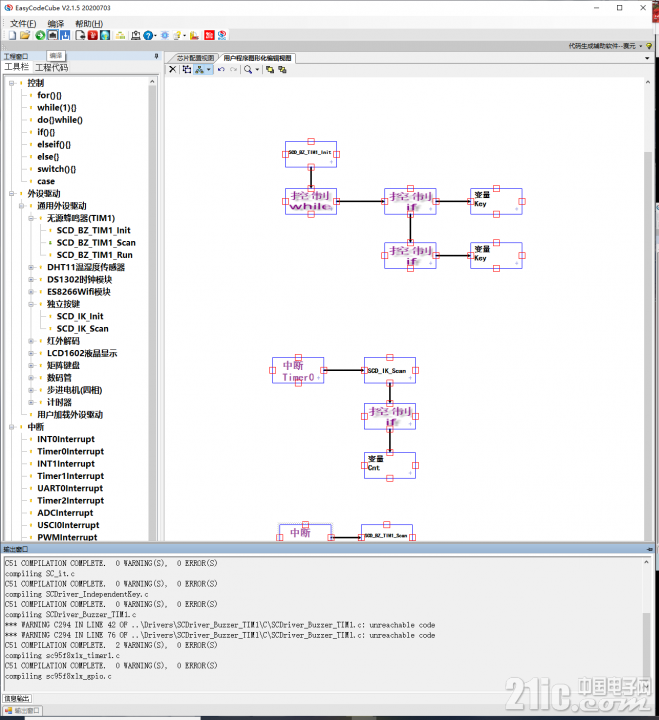
Task: Click the compile icon beside the green arrow
Action: point(53,35)
